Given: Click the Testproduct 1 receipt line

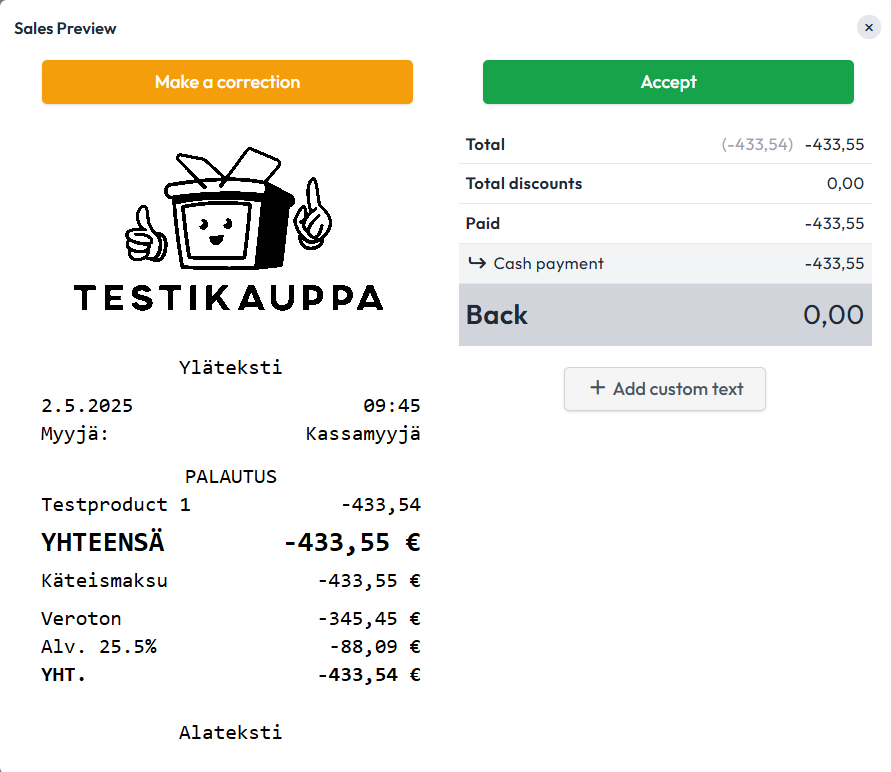Looking at the screenshot, I should pyautogui.click(x=231, y=504).
